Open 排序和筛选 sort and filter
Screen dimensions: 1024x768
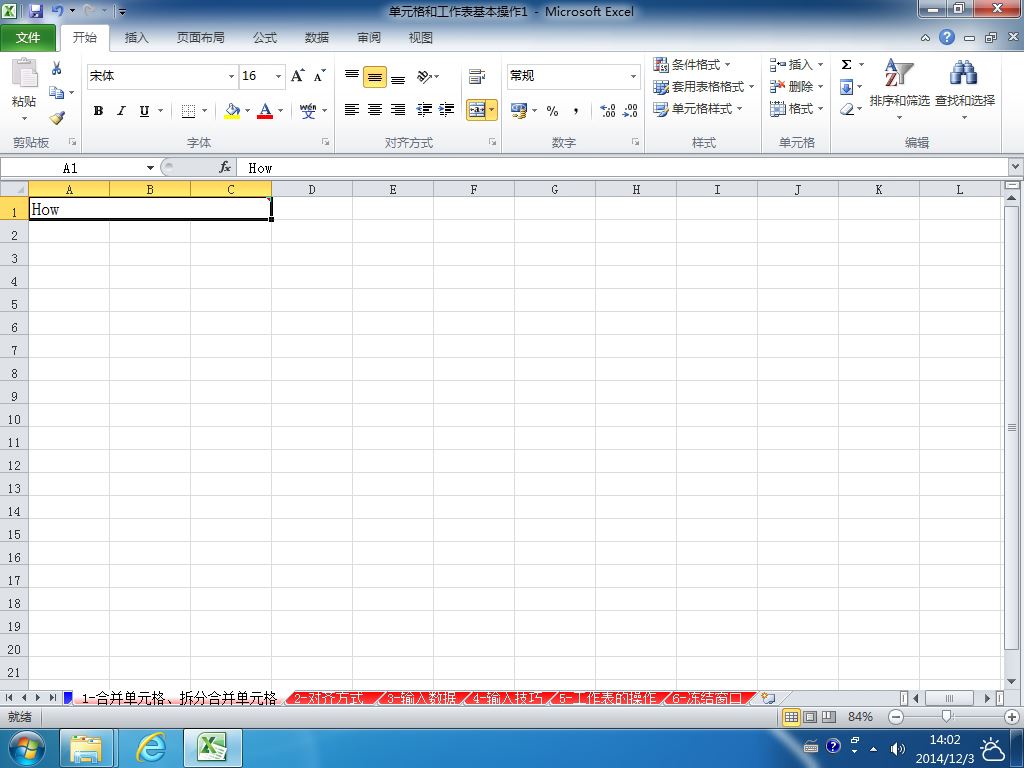click(x=899, y=89)
